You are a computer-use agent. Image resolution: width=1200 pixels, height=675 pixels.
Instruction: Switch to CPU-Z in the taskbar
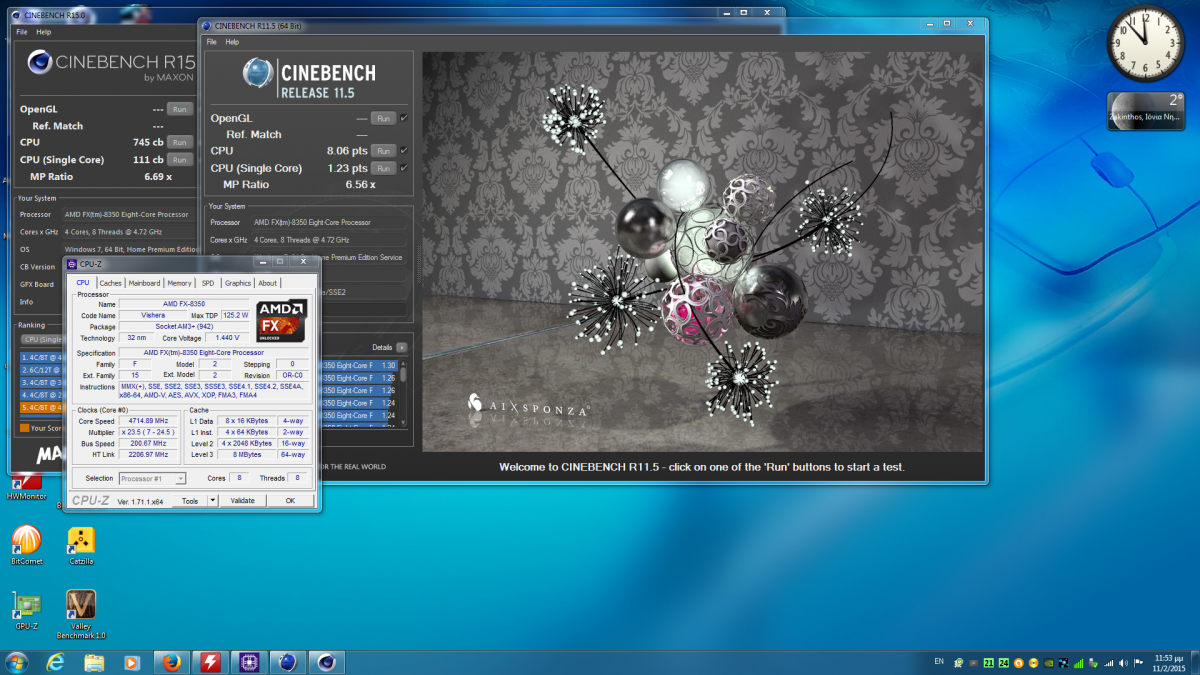248,662
